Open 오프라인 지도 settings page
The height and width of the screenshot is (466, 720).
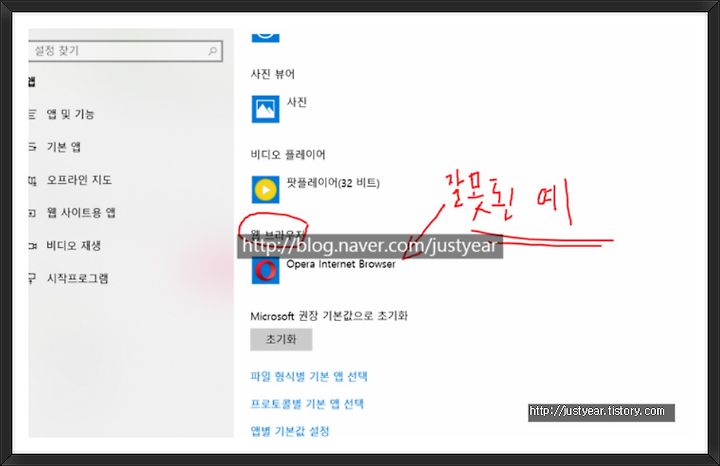pyautogui.click(x=79, y=180)
